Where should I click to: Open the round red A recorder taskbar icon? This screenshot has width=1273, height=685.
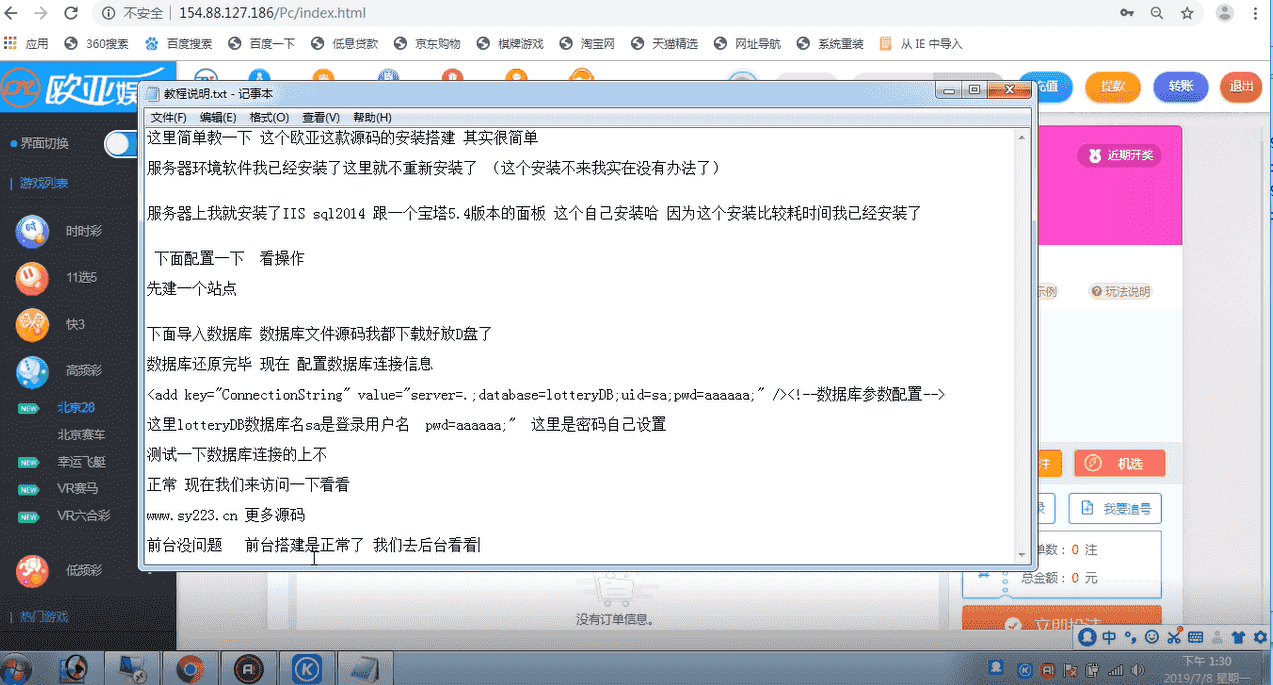pyautogui.click(x=247, y=668)
